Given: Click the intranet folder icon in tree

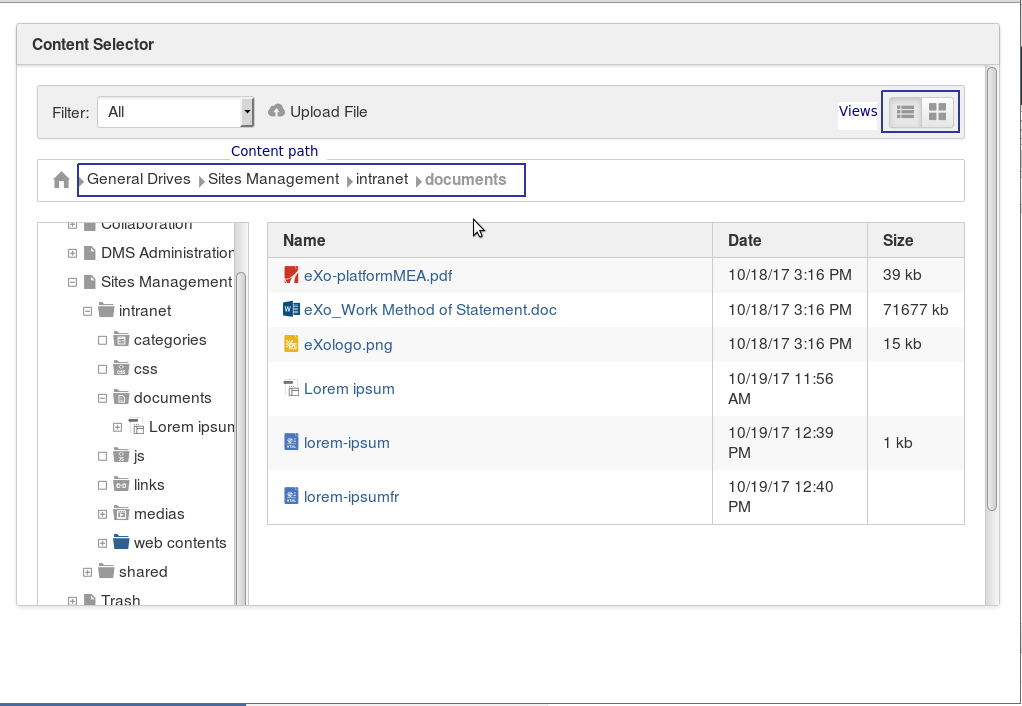Looking at the screenshot, I should coord(106,310).
